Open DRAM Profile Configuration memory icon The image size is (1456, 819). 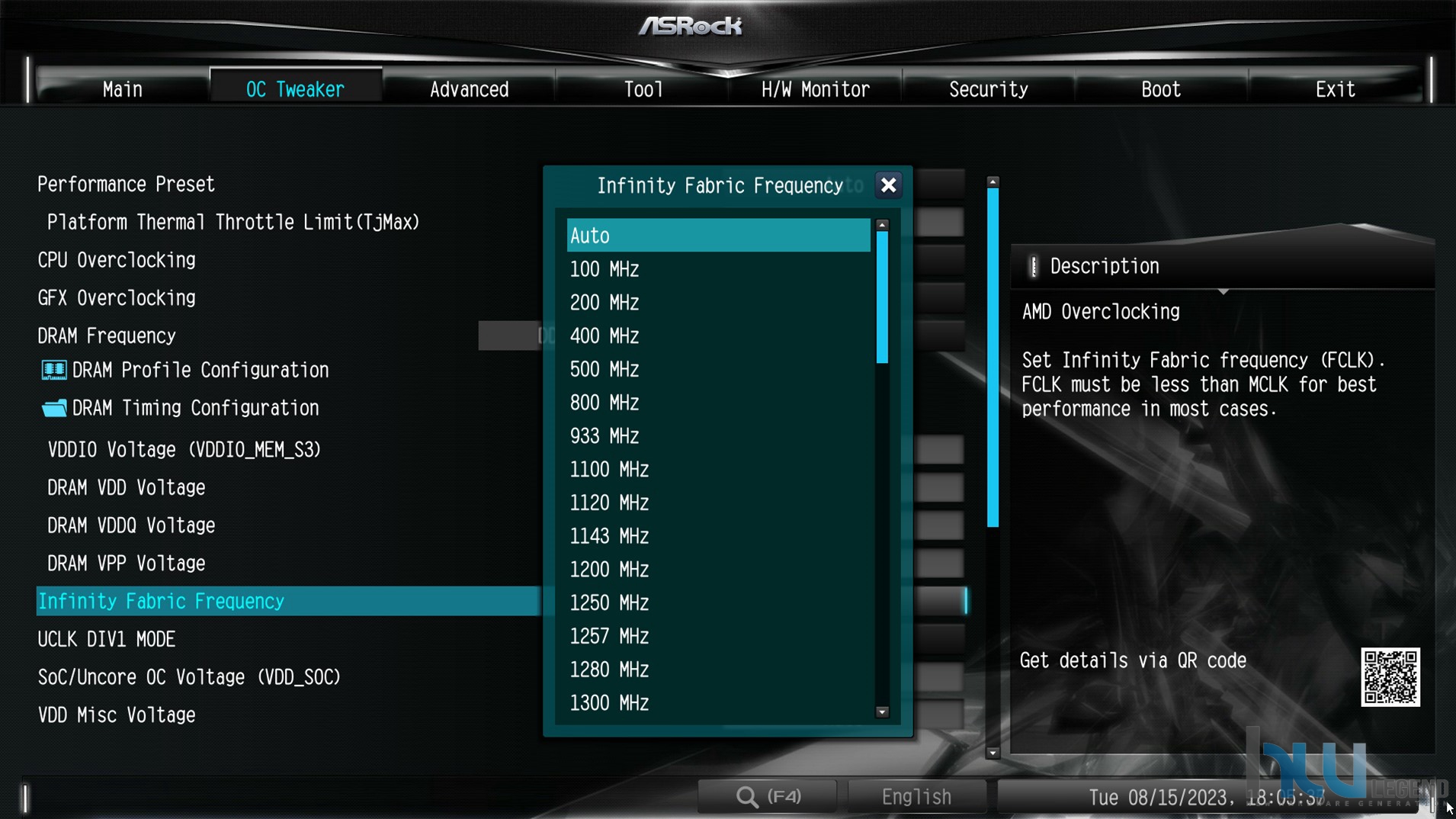click(x=53, y=371)
